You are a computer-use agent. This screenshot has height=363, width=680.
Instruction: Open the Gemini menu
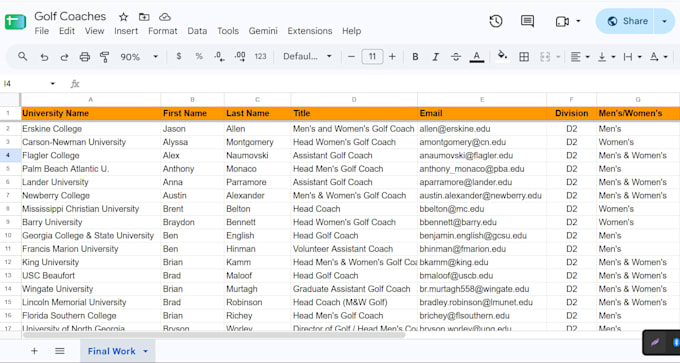tap(263, 31)
